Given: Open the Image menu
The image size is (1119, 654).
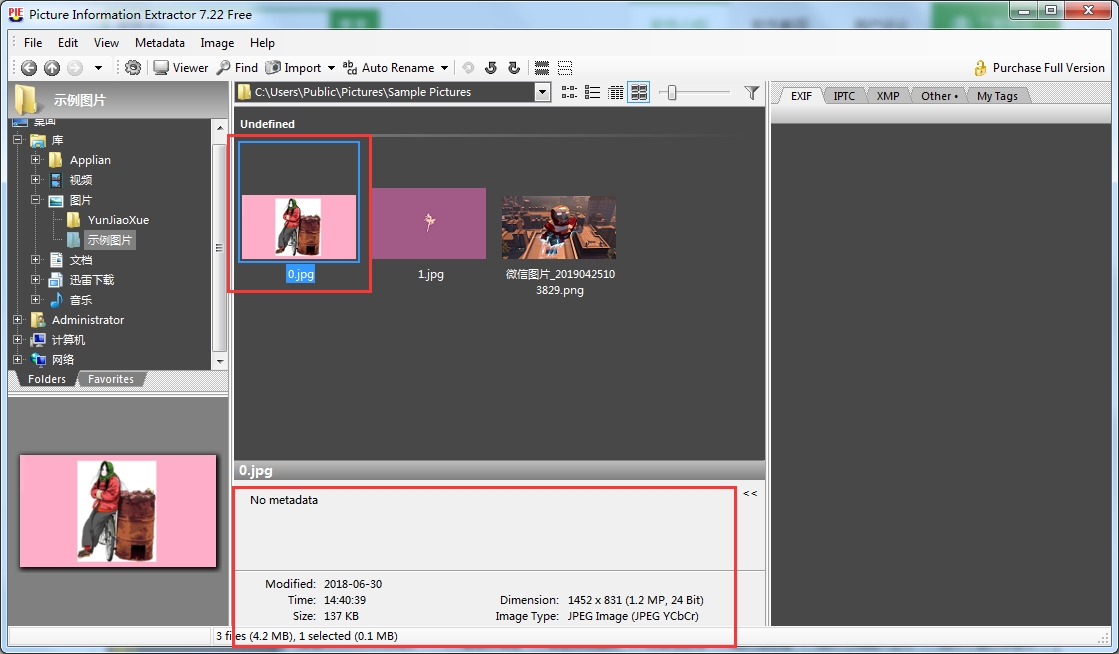Looking at the screenshot, I should [x=217, y=43].
